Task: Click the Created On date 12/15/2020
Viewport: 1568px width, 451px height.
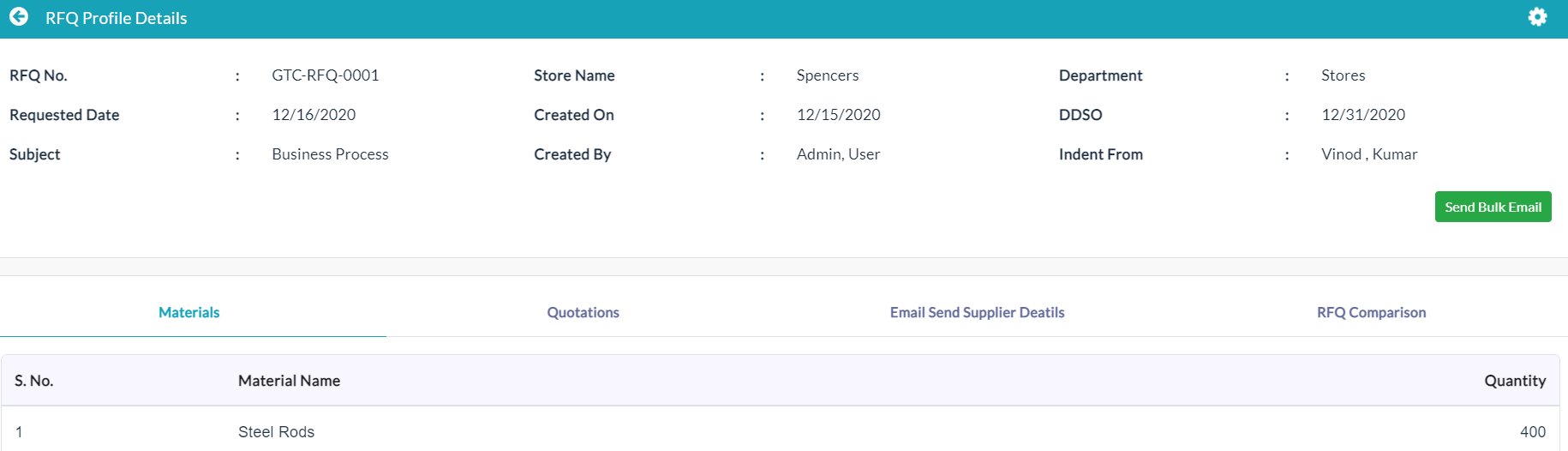Action: 839,115
